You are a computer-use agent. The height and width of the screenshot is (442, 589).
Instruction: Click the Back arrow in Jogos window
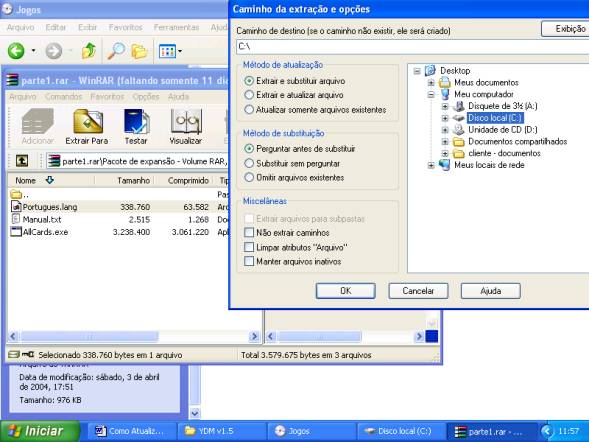pos(16,51)
